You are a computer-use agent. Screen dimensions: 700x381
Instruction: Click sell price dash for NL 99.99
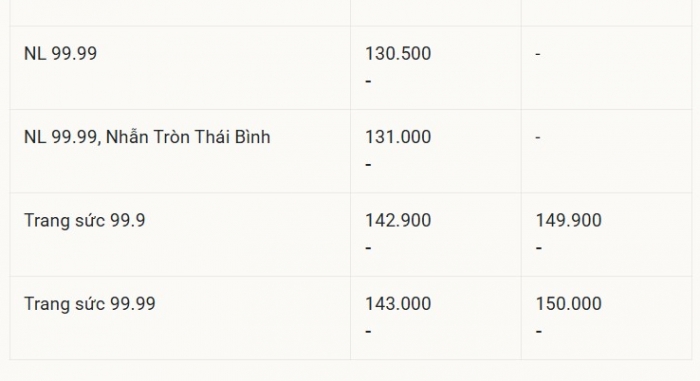(538, 54)
